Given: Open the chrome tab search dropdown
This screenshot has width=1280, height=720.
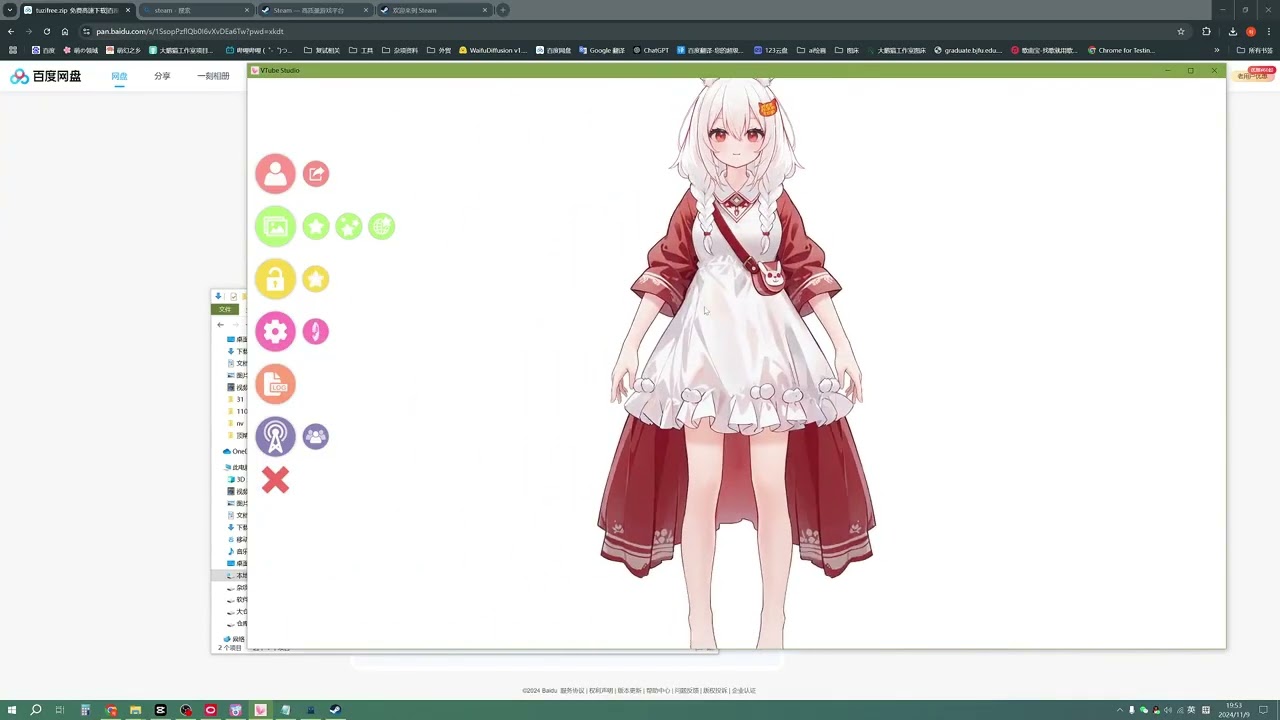Looking at the screenshot, I should point(10,10).
